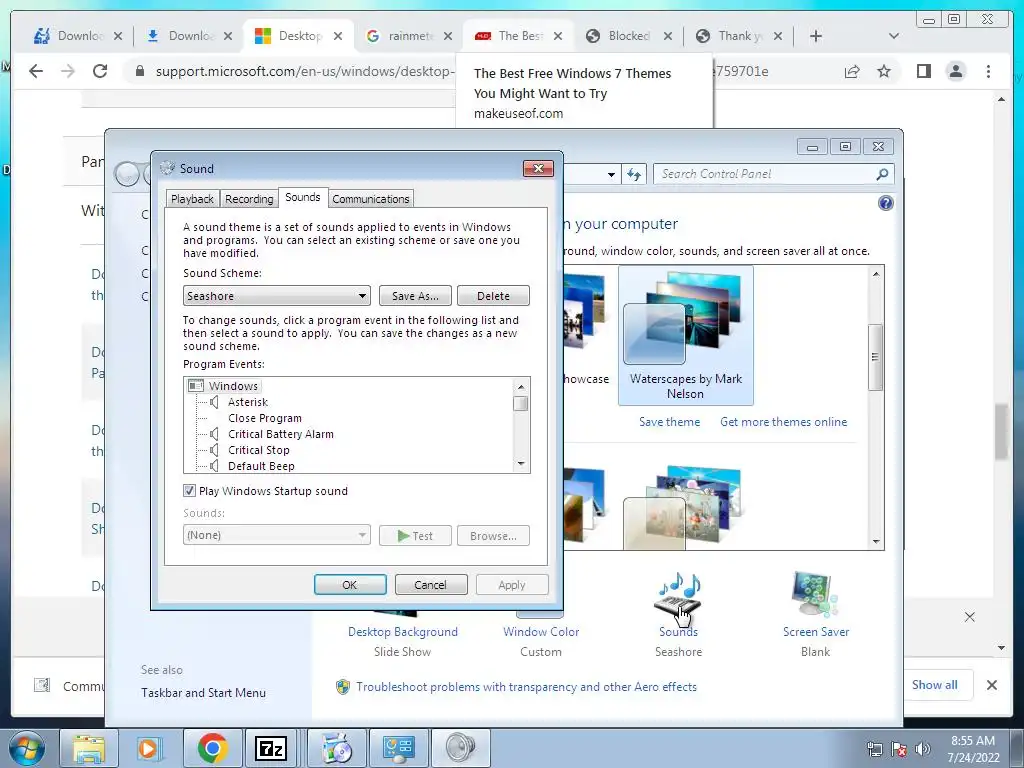The height and width of the screenshot is (768, 1024).
Task: Click the Sounds keyboard icon in Personalization
Action: pyautogui.click(x=678, y=594)
